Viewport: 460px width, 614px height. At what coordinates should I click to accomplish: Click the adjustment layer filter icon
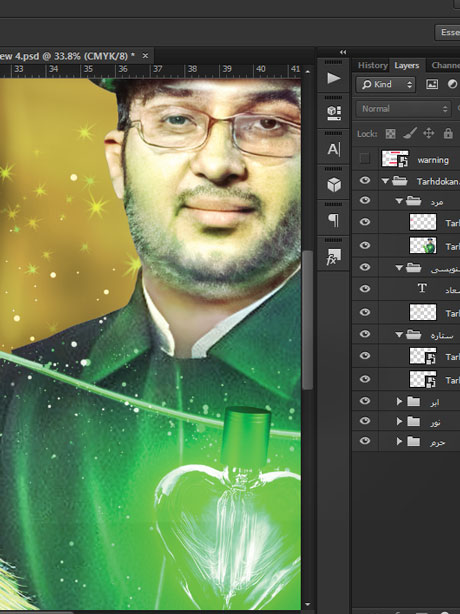pos(453,84)
